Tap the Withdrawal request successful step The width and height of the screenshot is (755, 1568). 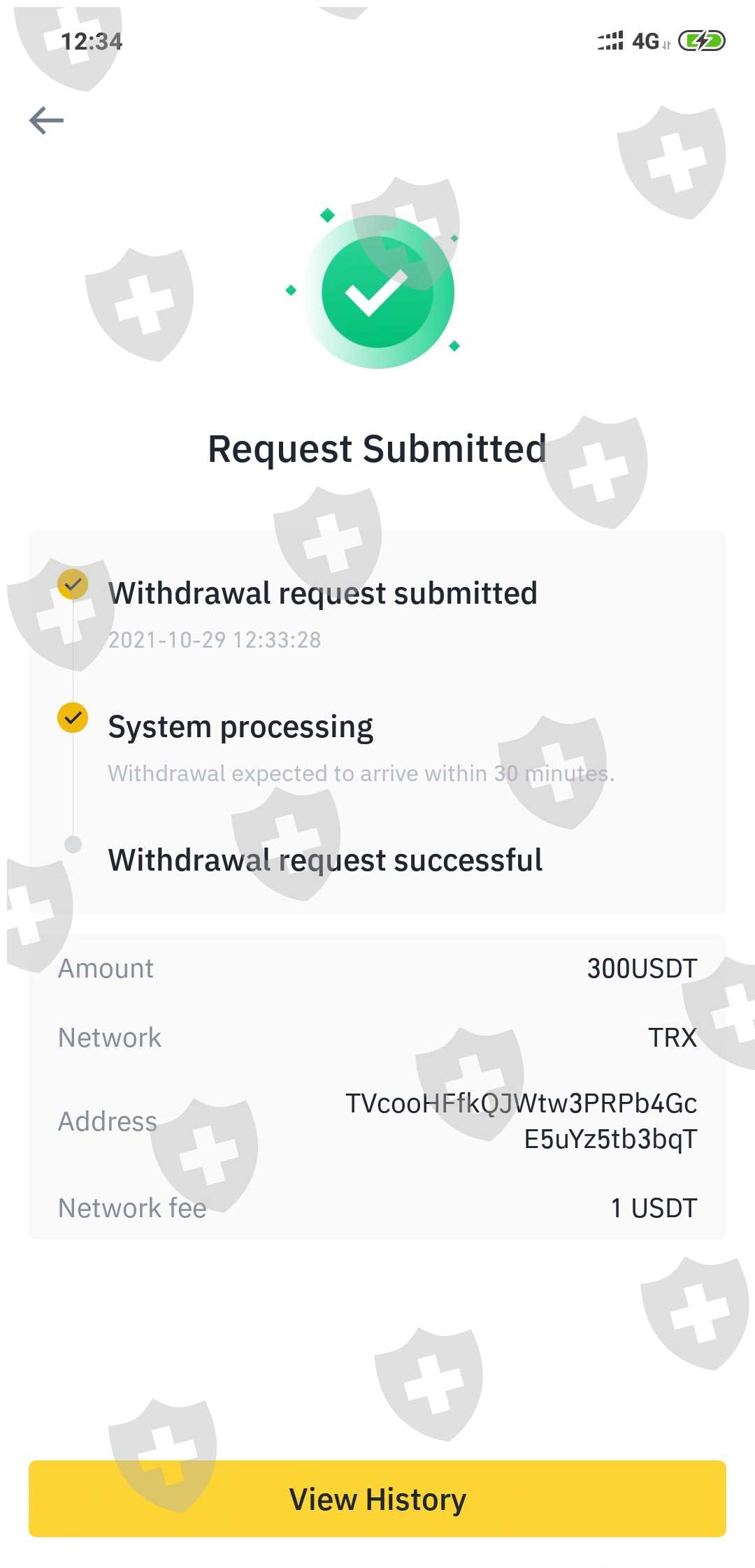[x=325, y=860]
